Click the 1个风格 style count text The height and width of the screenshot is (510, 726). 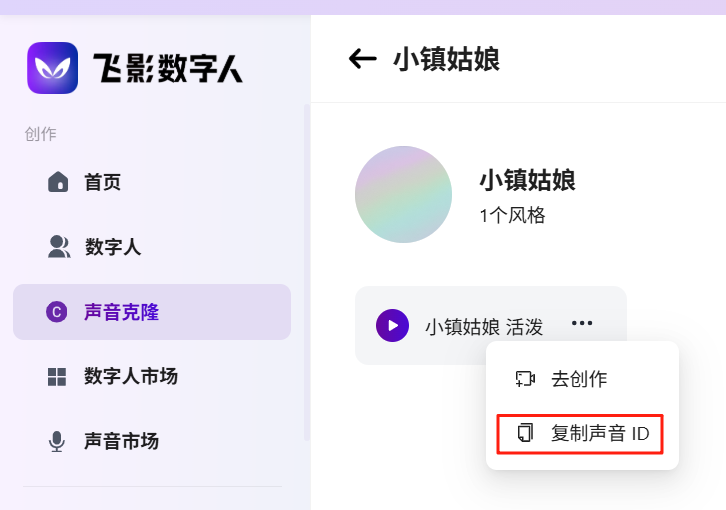(x=513, y=215)
